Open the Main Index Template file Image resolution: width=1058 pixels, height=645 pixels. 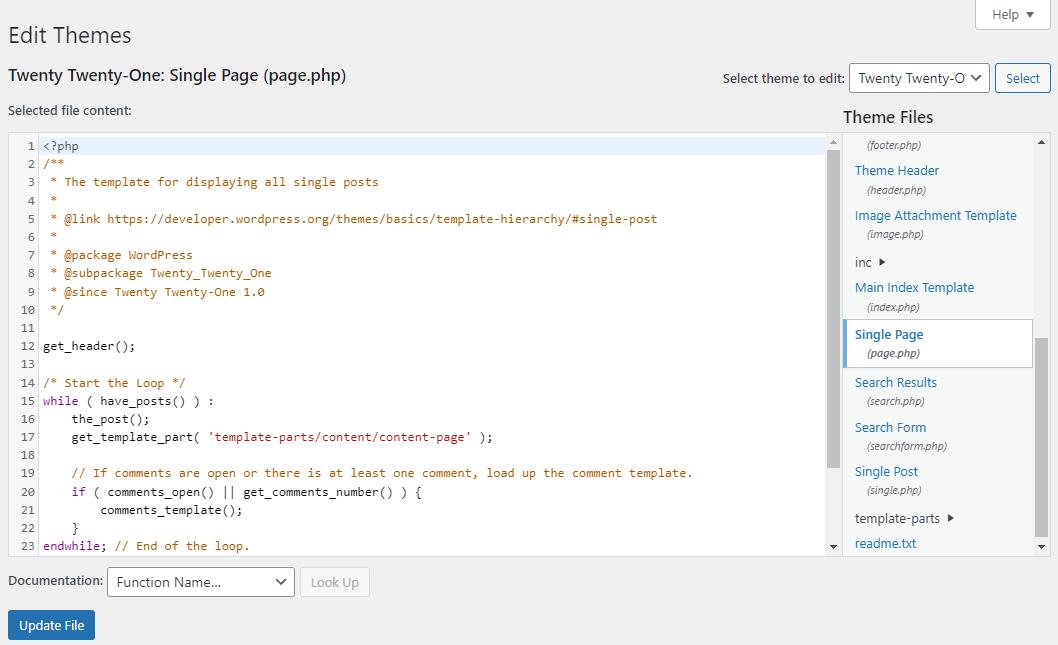914,287
